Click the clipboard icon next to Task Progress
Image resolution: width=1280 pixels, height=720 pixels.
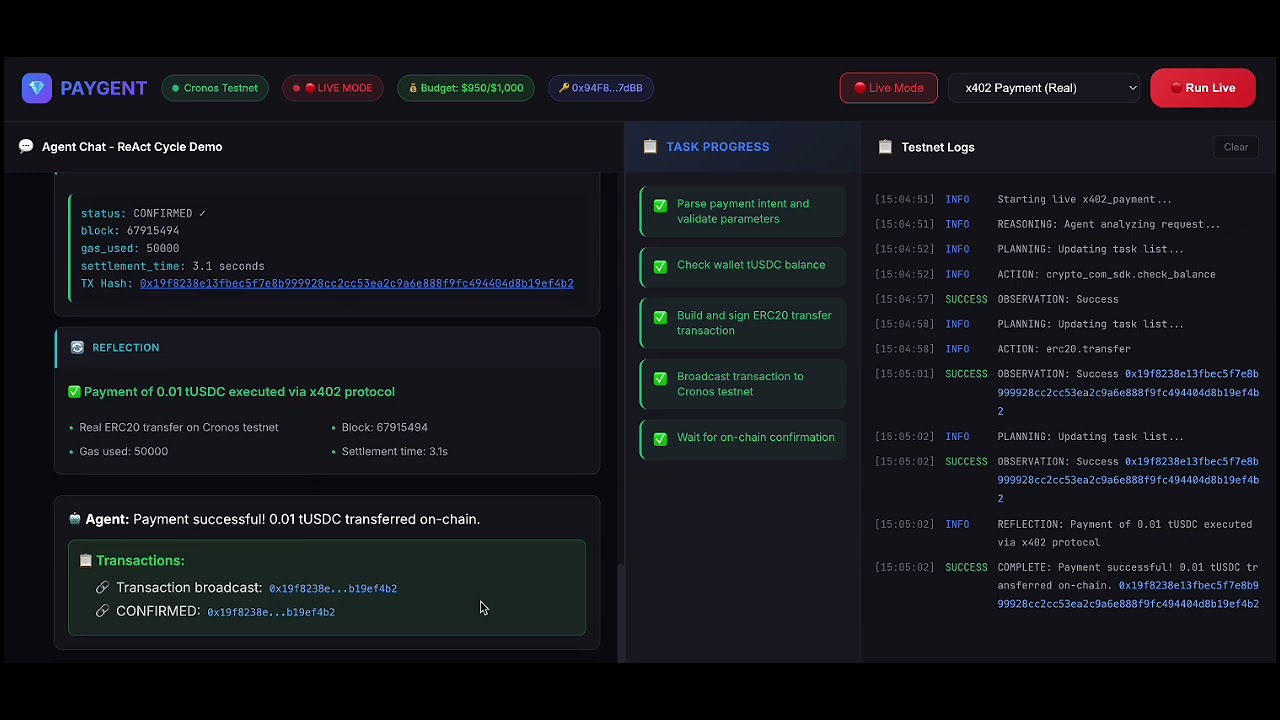tap(650, 147)
